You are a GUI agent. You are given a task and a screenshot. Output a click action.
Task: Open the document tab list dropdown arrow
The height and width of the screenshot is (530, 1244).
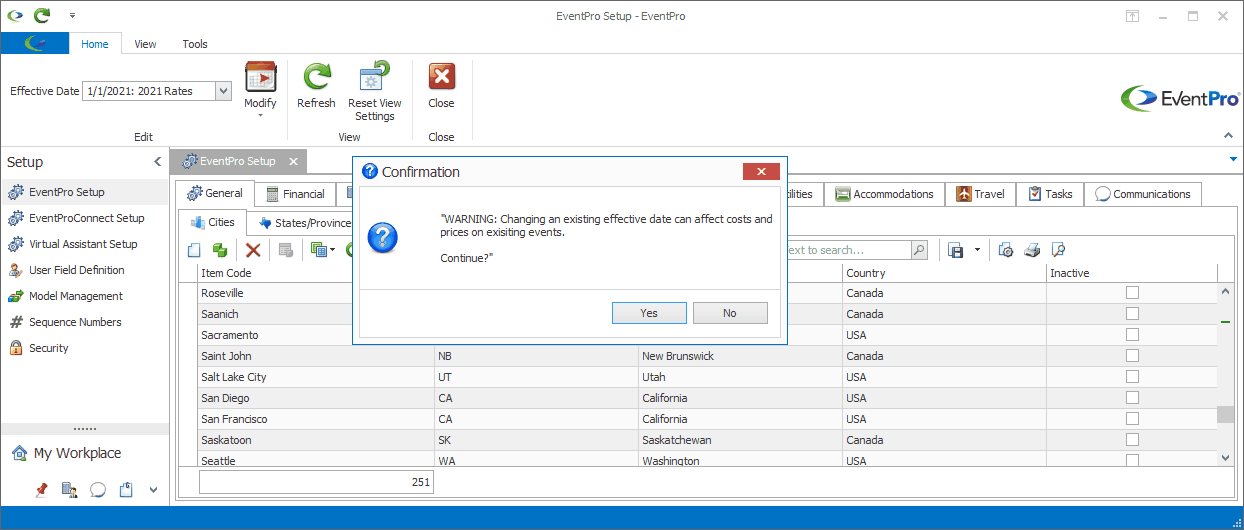pyautogui.click(x=1233, y=159)
